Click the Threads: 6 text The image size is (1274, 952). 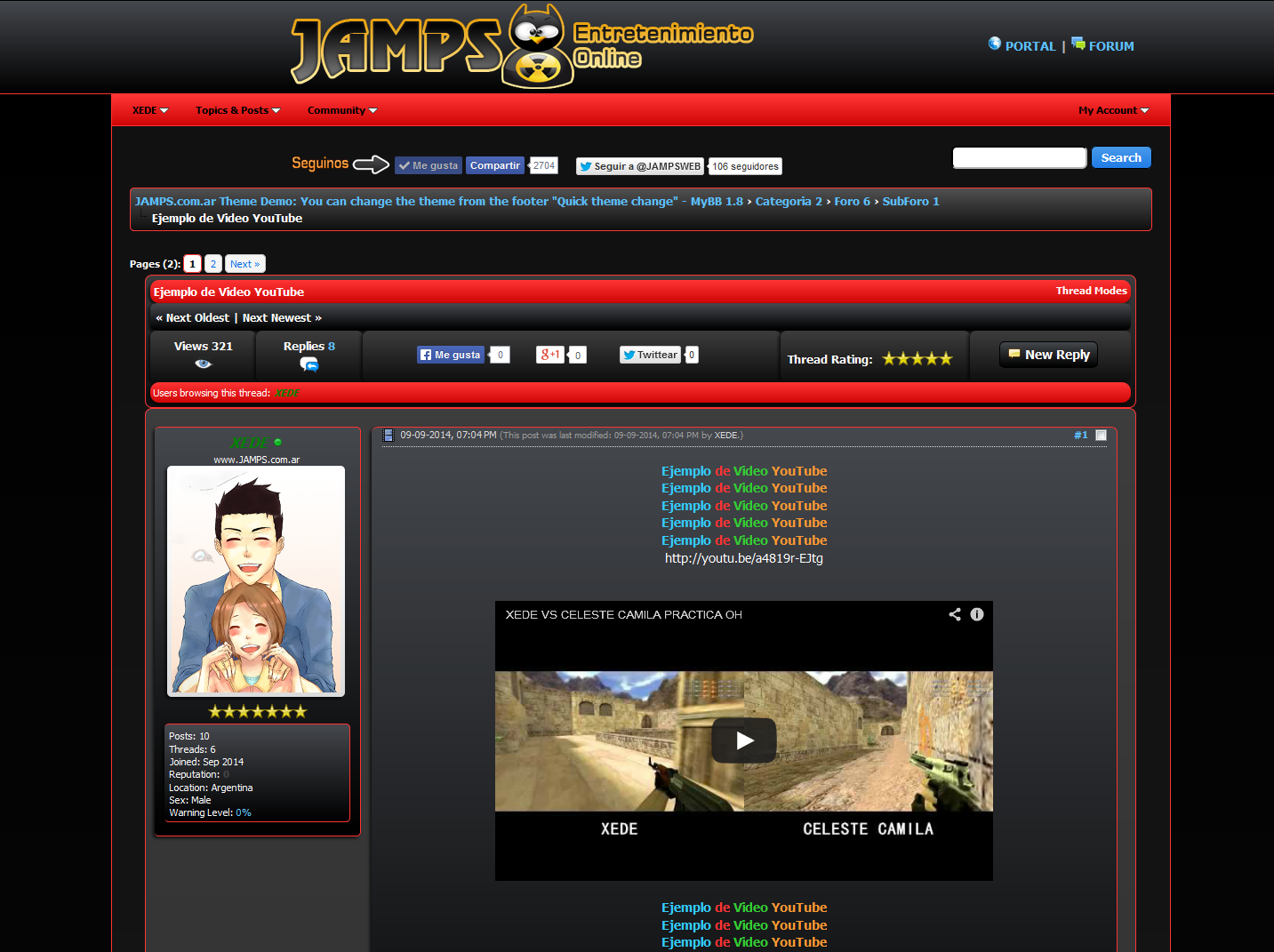click(192, 750)
